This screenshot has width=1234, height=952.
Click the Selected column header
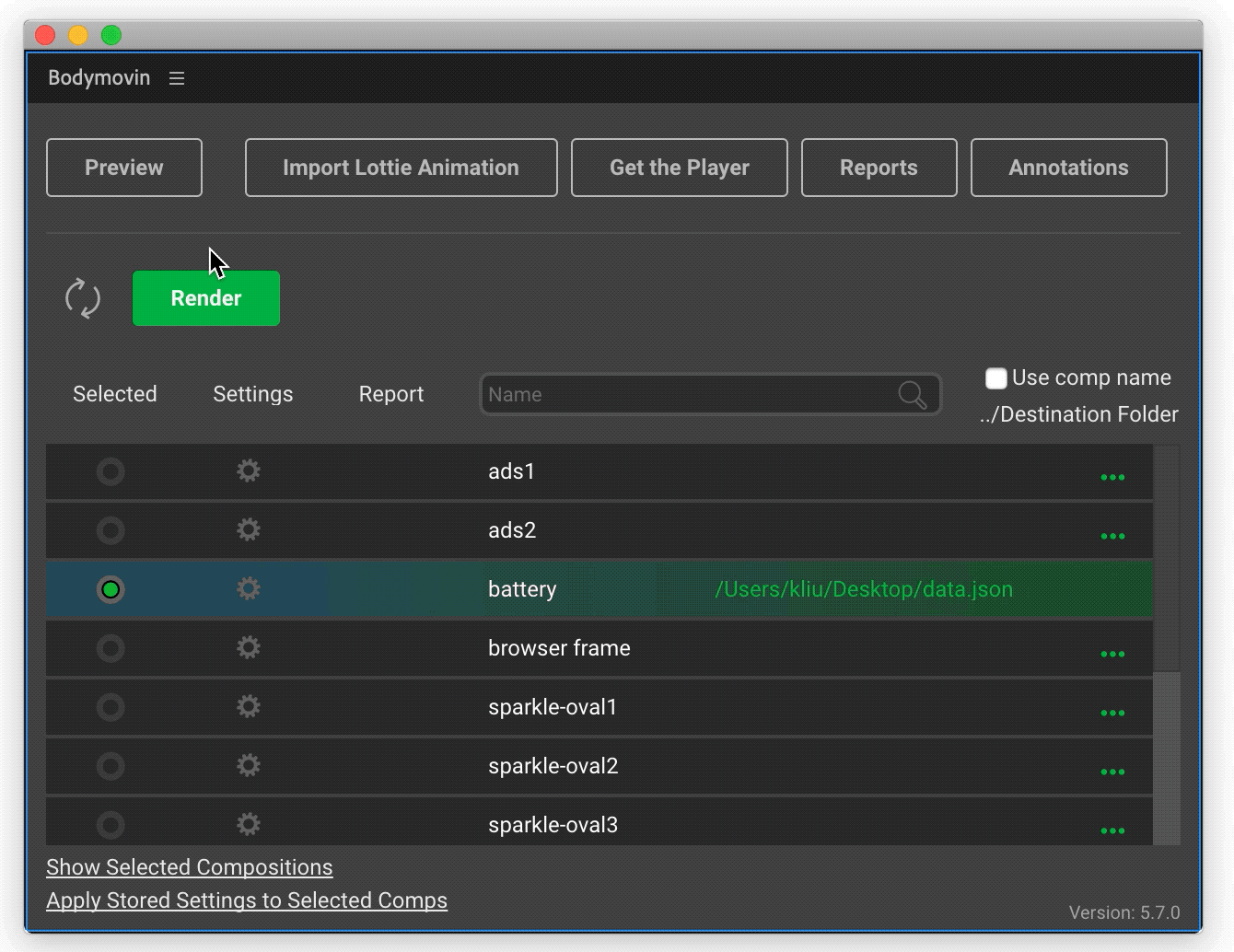[115, 394]
